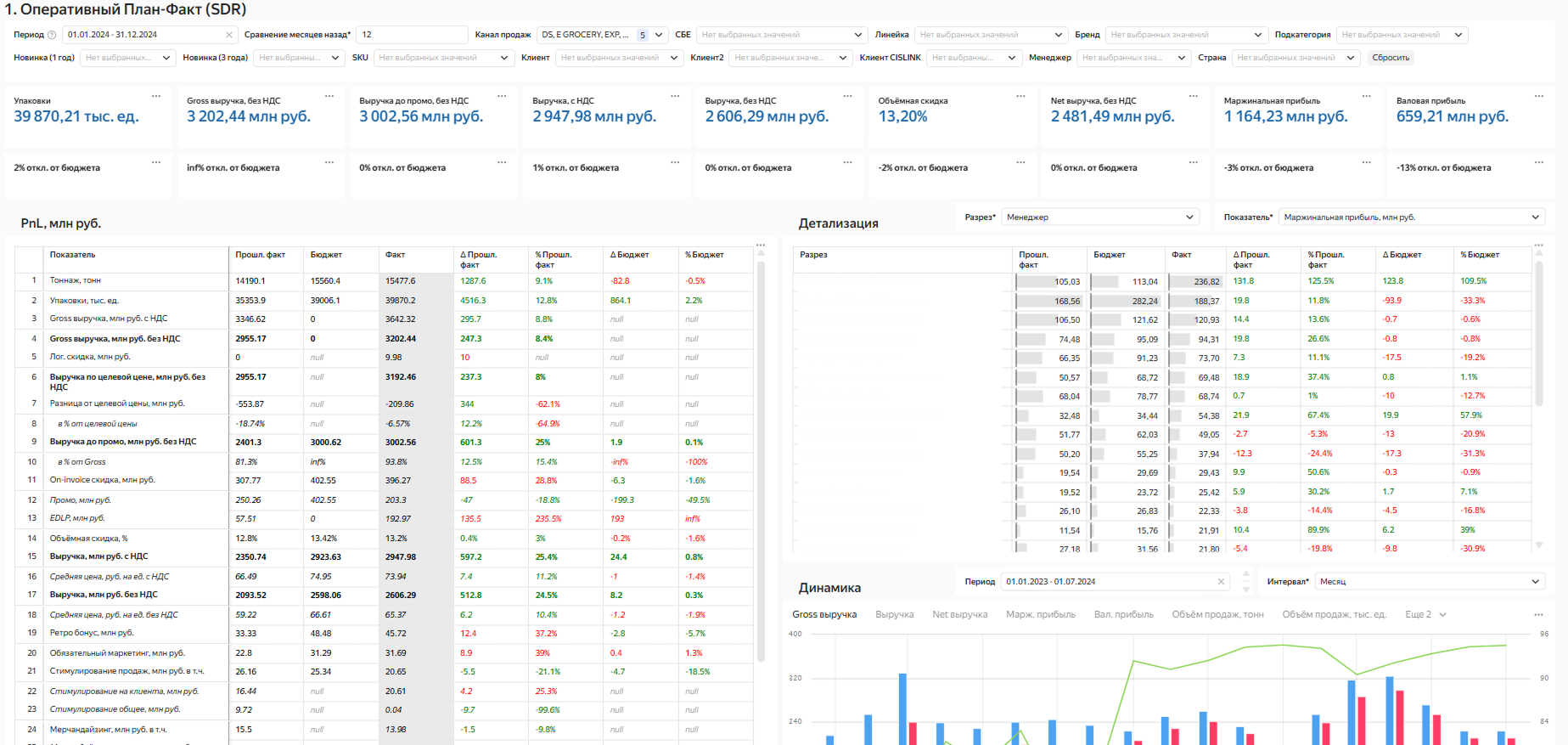Click the 236,82 Факт cell in Детализация
The height and width of the screenshot is (745, 1568).
[1194, 281]
